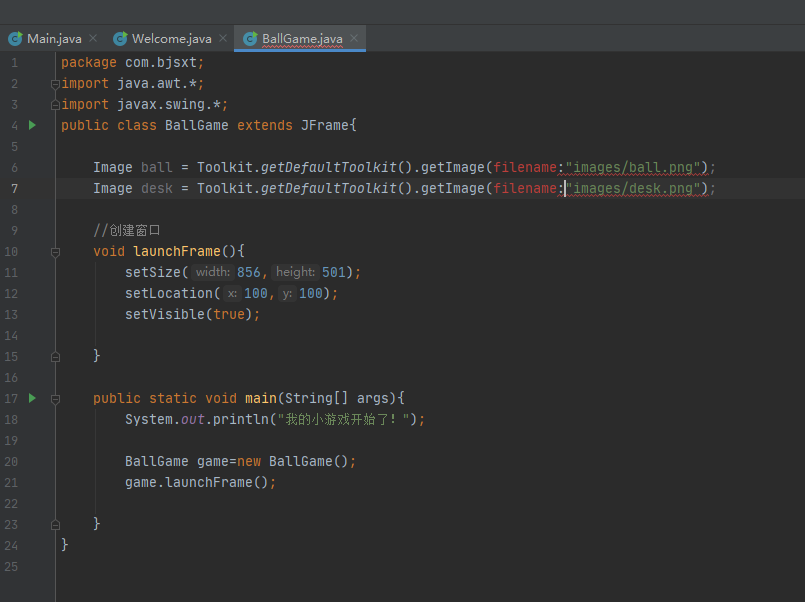Click the 'true' literal on line 13

[x=229, y=315]
